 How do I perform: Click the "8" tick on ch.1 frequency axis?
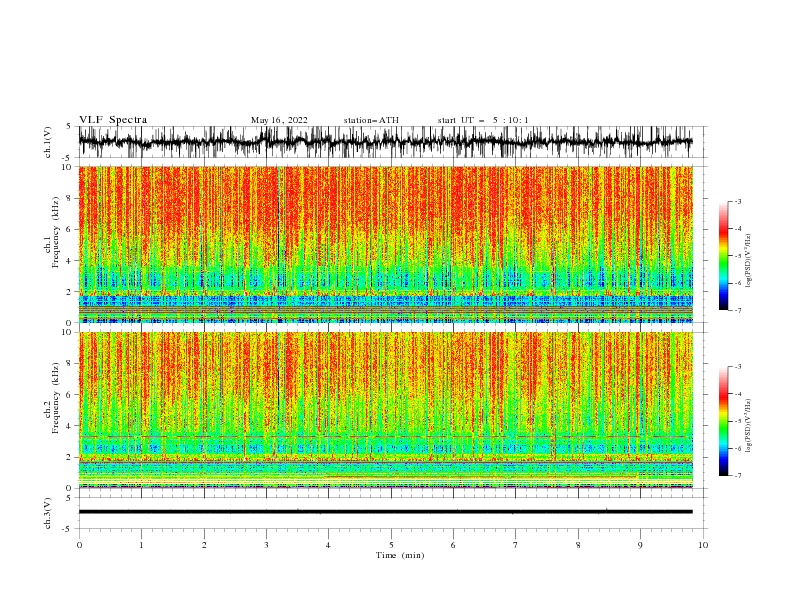point(70,198)
